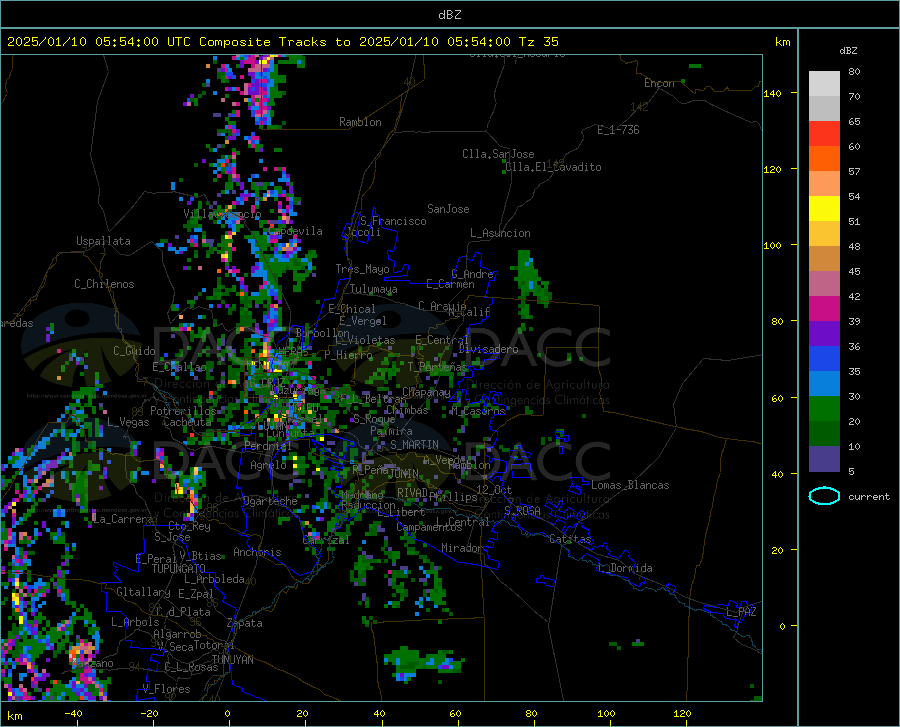Click the 'Tulumaya' map label

point(374,289)
